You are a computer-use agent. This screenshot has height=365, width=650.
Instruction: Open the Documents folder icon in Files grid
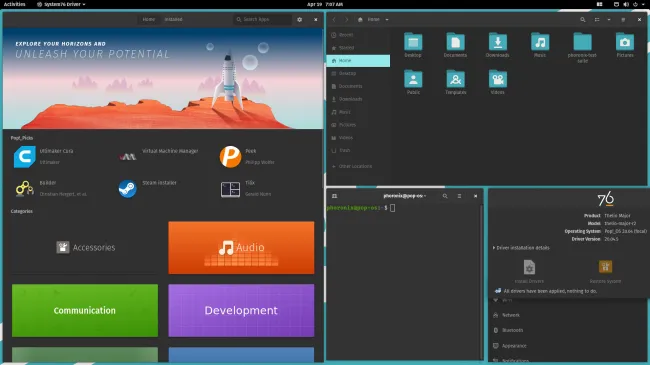[455, 42]
